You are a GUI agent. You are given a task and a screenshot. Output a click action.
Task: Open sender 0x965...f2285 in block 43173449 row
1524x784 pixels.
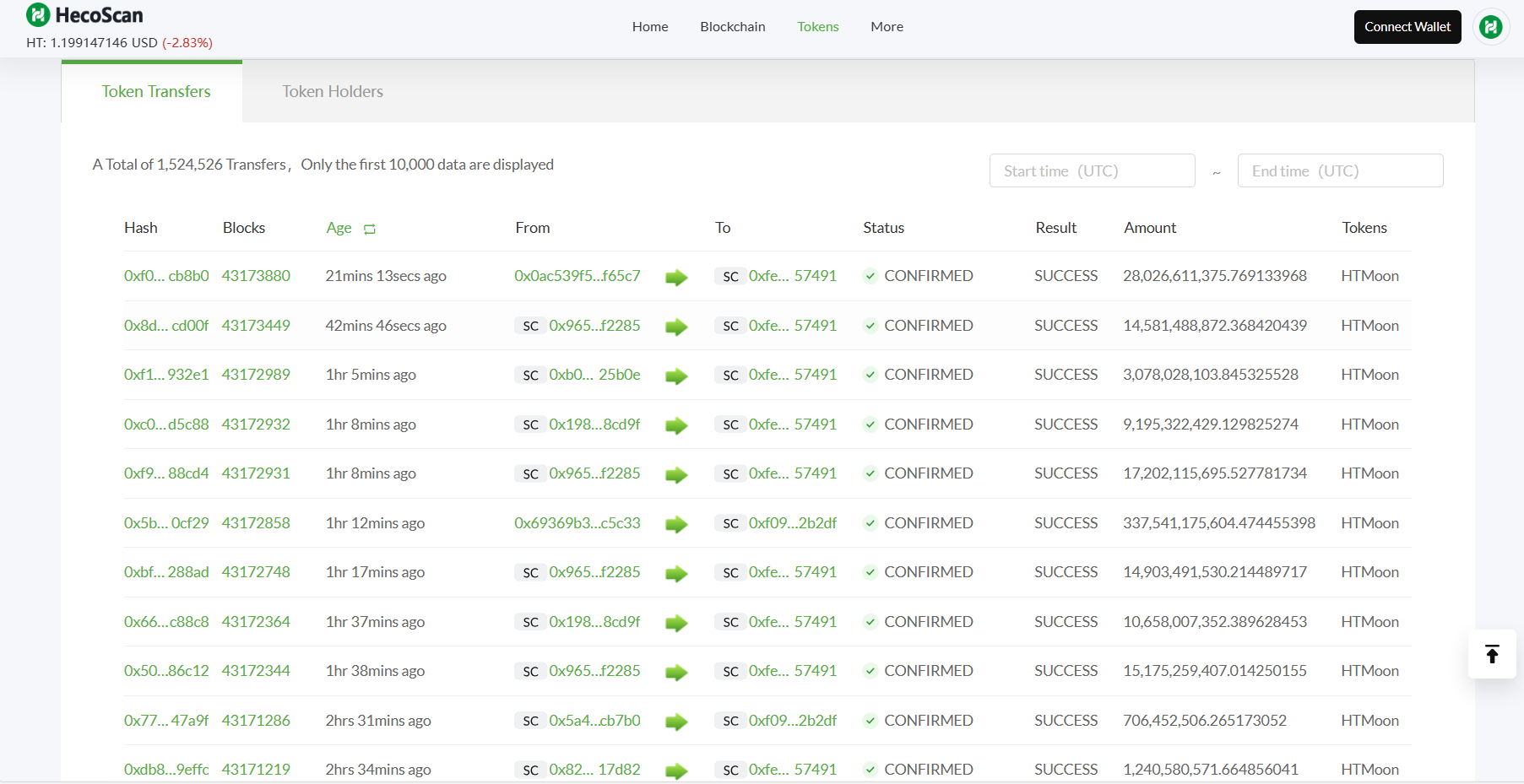pyautogui.click(x=594, y=326)
